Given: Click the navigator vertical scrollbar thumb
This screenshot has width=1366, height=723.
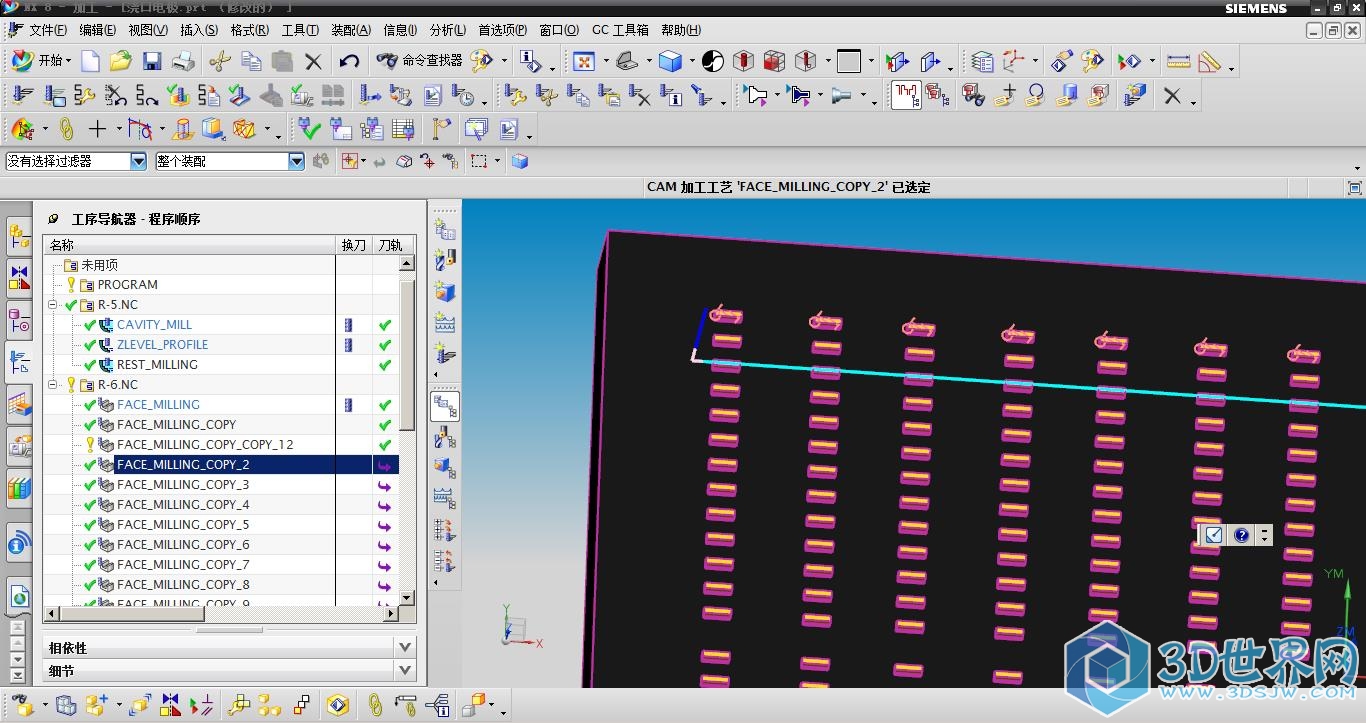Looking at the screenshot, I should coord(407,355).
